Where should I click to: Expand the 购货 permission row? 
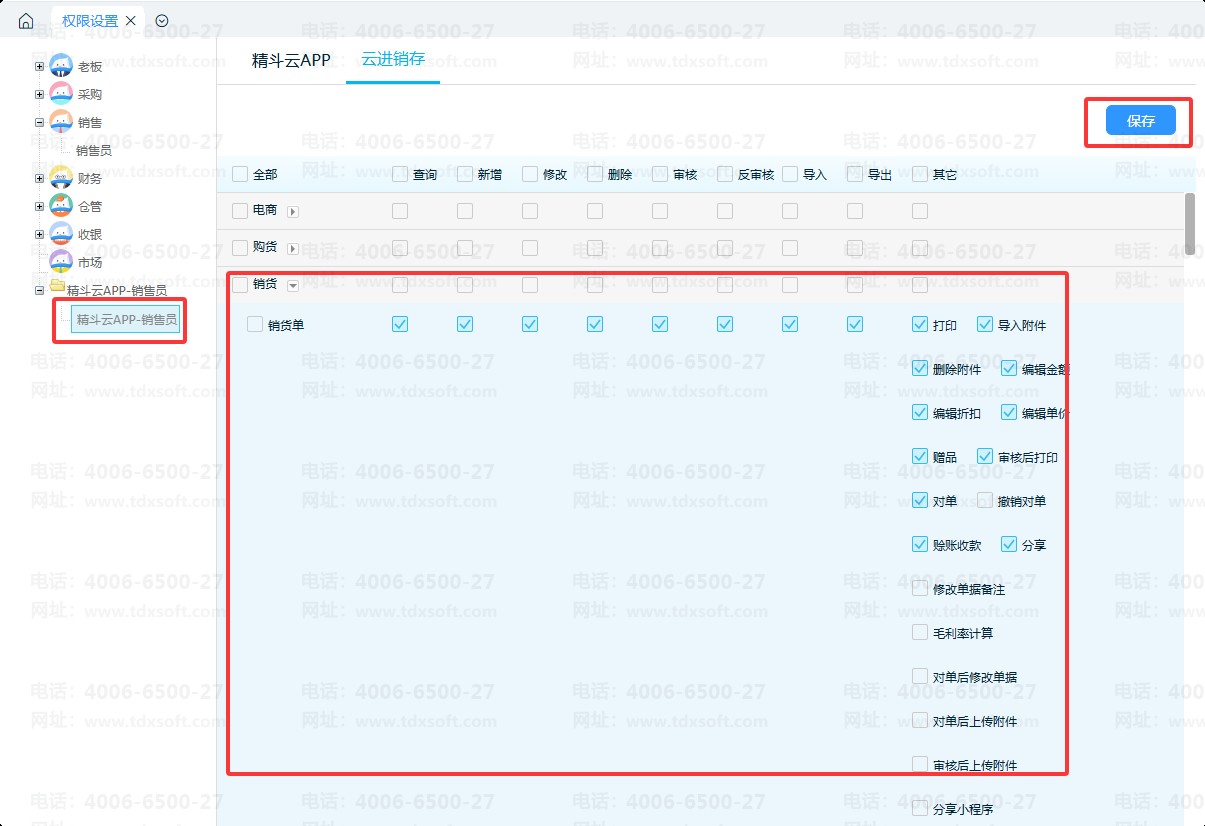point(293,248)
